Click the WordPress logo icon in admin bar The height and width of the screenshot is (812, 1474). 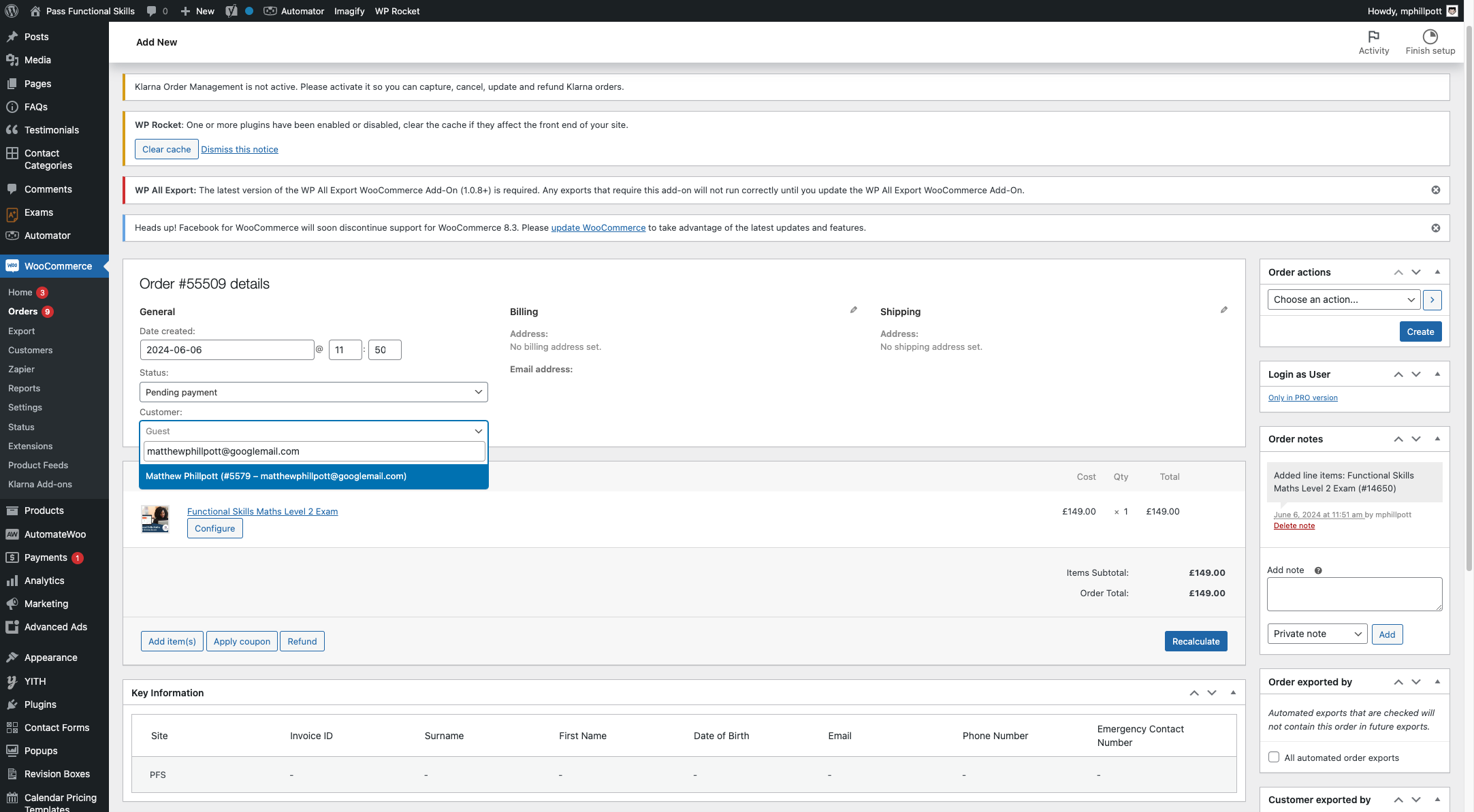(x=12, y=11)
